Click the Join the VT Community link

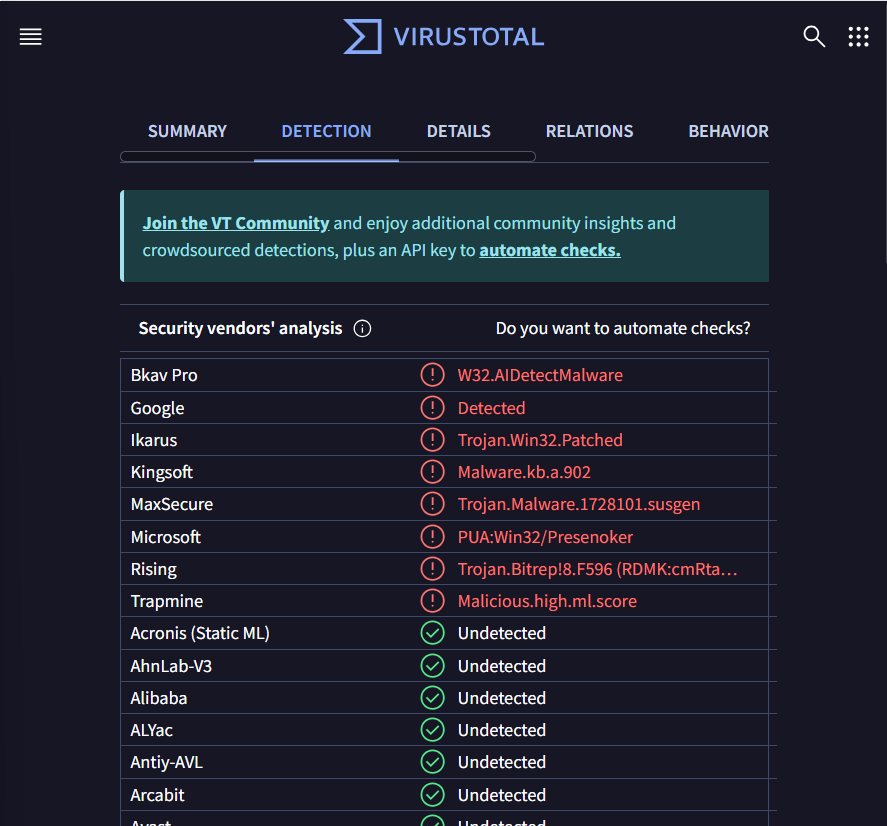coord(236,223)
